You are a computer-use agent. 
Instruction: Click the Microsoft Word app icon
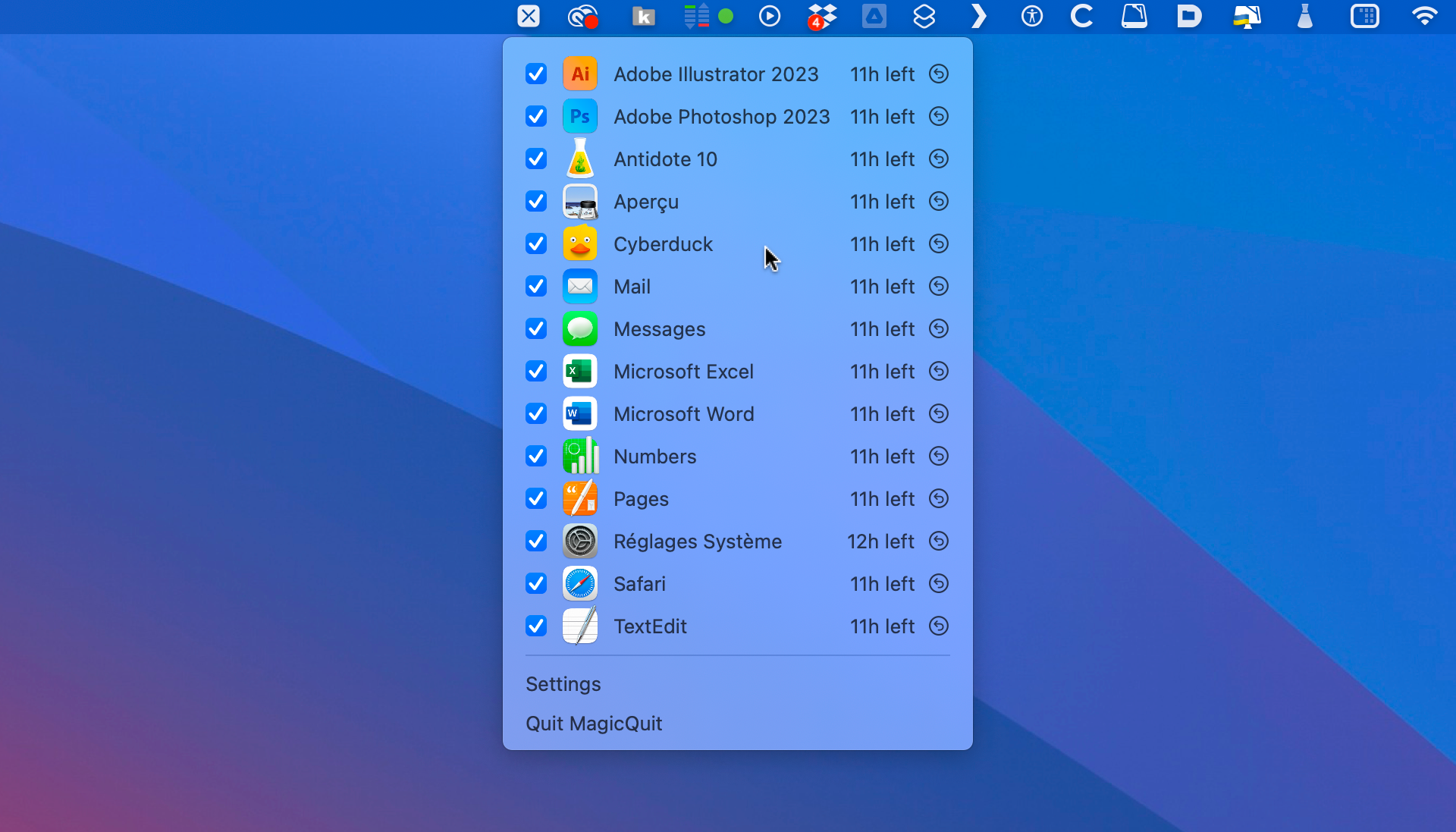point(579,413)
